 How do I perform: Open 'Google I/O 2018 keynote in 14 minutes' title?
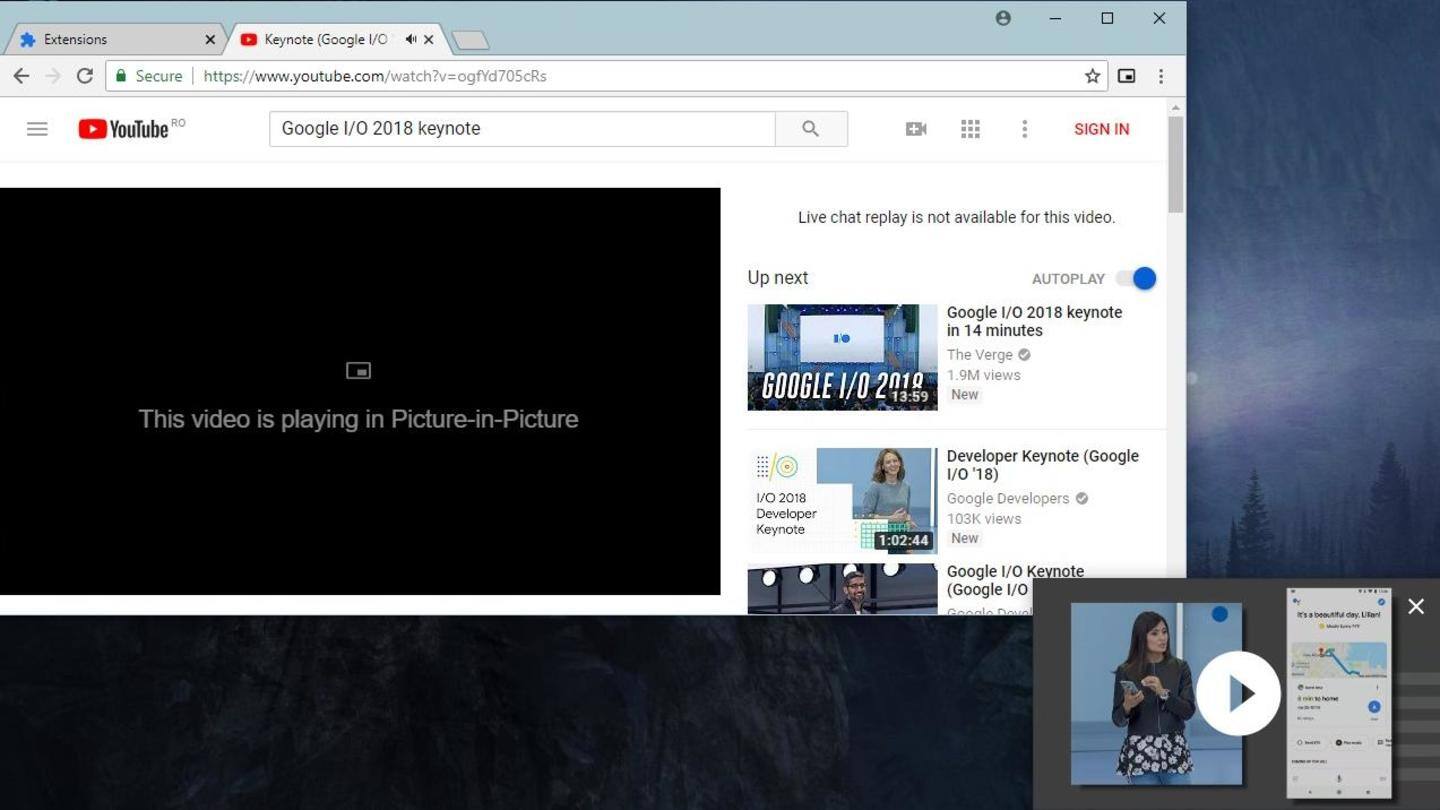tap(1035, 322)
